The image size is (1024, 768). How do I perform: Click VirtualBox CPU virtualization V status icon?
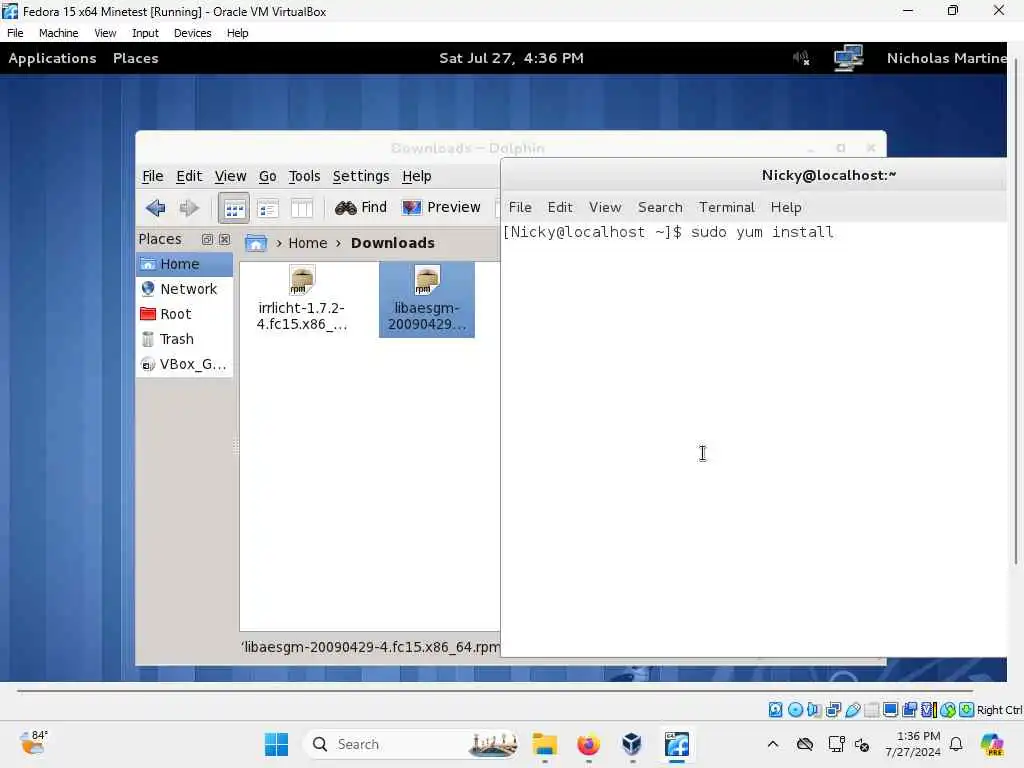[x=929, y=710]
